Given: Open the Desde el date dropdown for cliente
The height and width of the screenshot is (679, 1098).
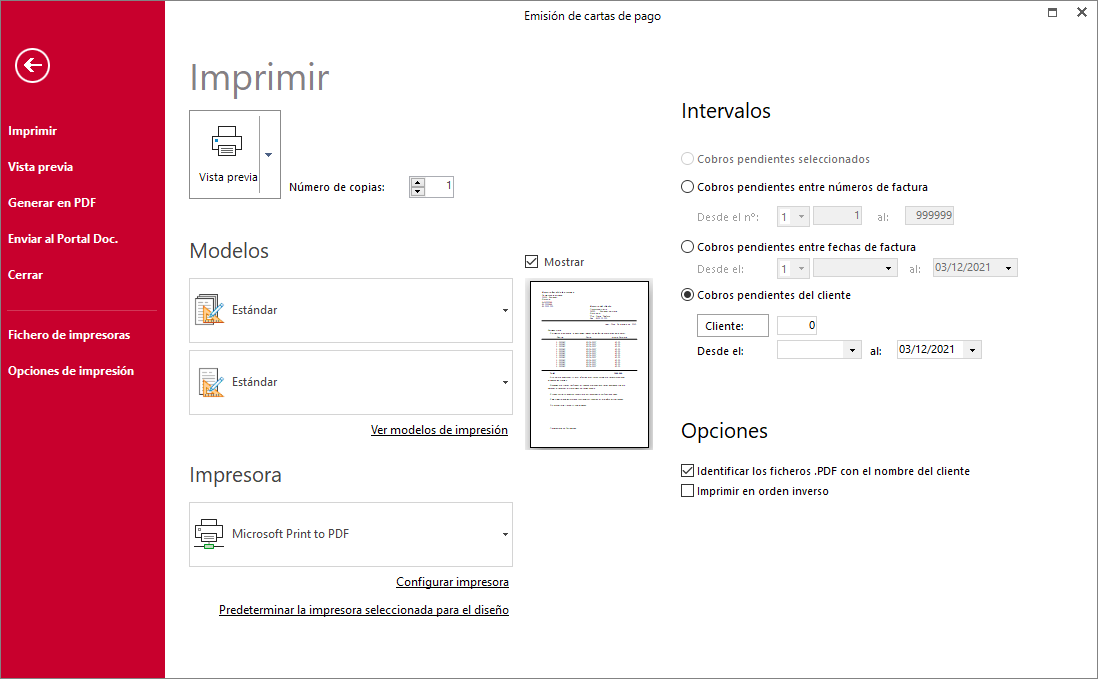Looking at the screenshot, I should click(852, 350).
